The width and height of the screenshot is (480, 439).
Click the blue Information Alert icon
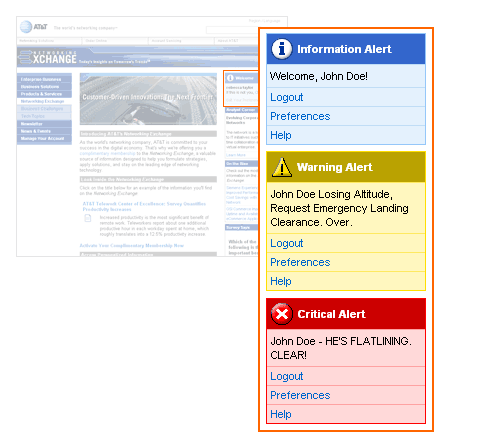[282, 49]
